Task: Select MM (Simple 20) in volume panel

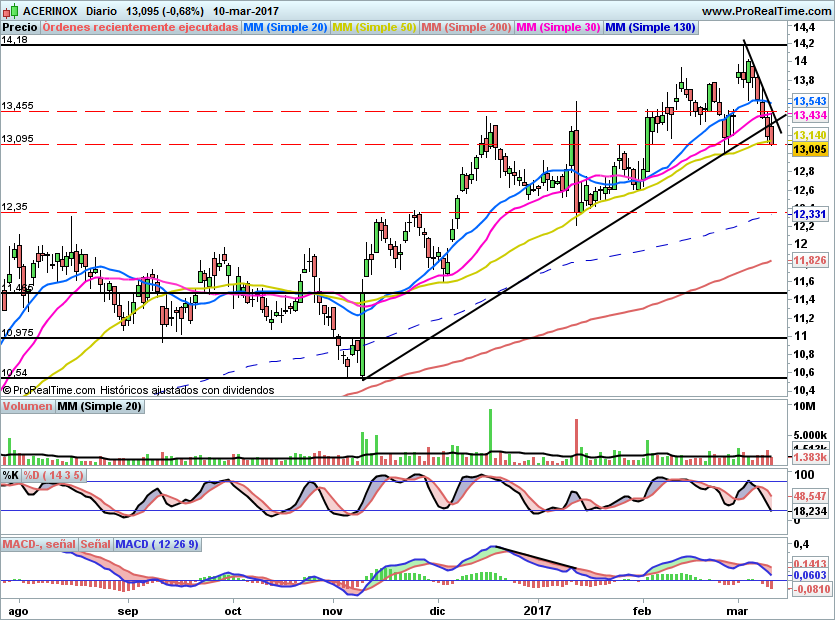Action: 99,406
